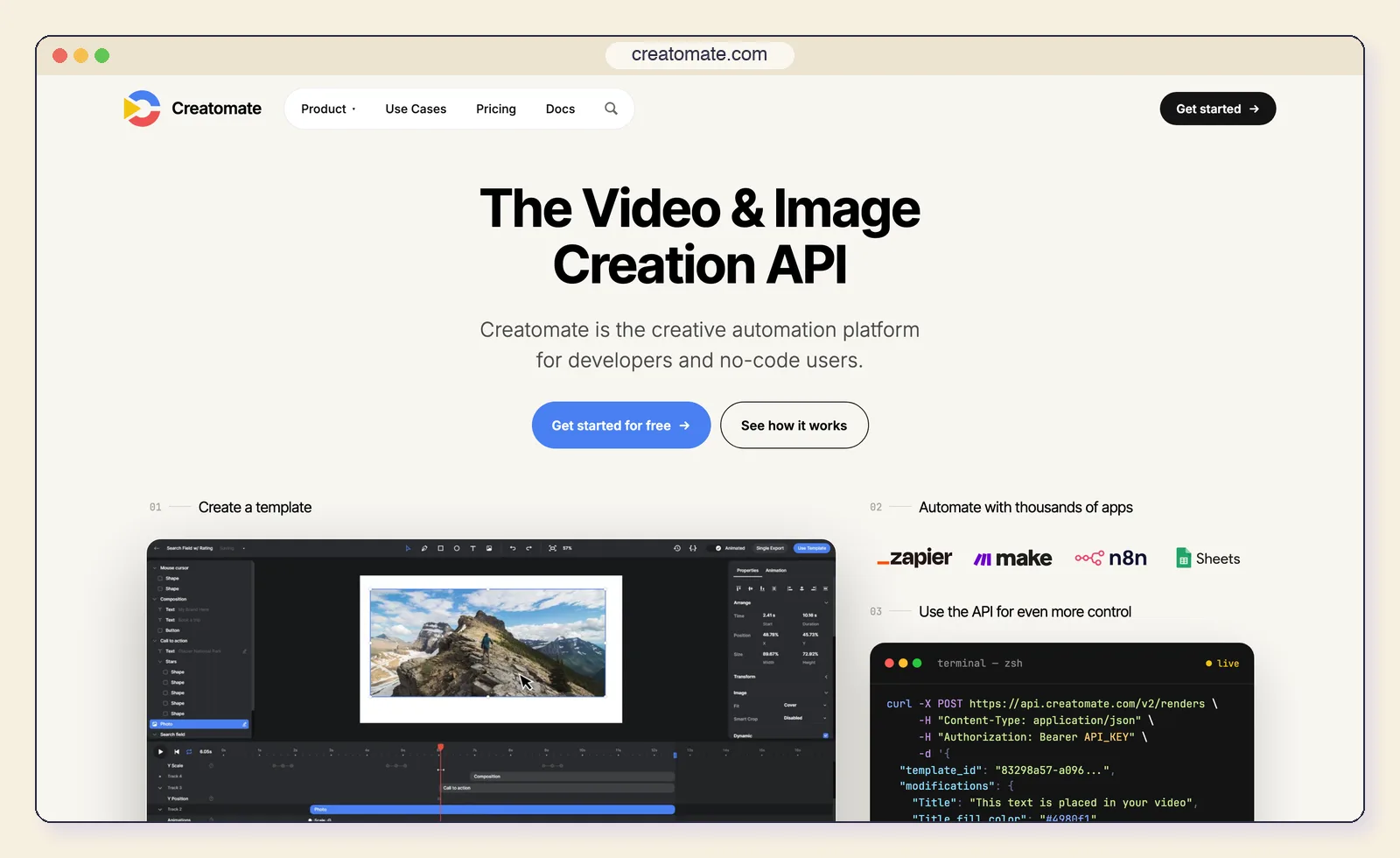Click the Creatomate logo icon
This screenshot has height=858, width=1400.
pyautogui.click(x=142, y=109)
